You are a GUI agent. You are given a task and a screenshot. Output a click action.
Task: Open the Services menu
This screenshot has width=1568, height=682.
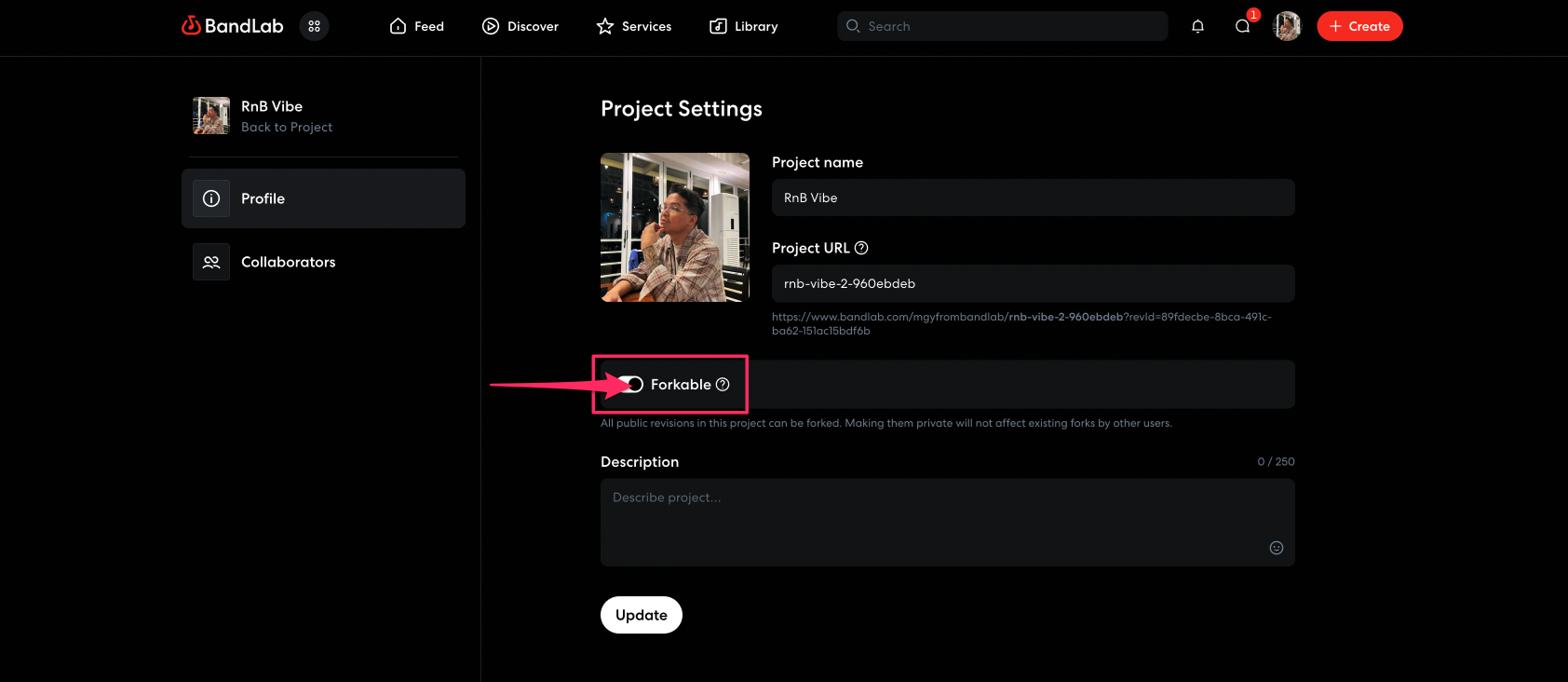[634, 26]
